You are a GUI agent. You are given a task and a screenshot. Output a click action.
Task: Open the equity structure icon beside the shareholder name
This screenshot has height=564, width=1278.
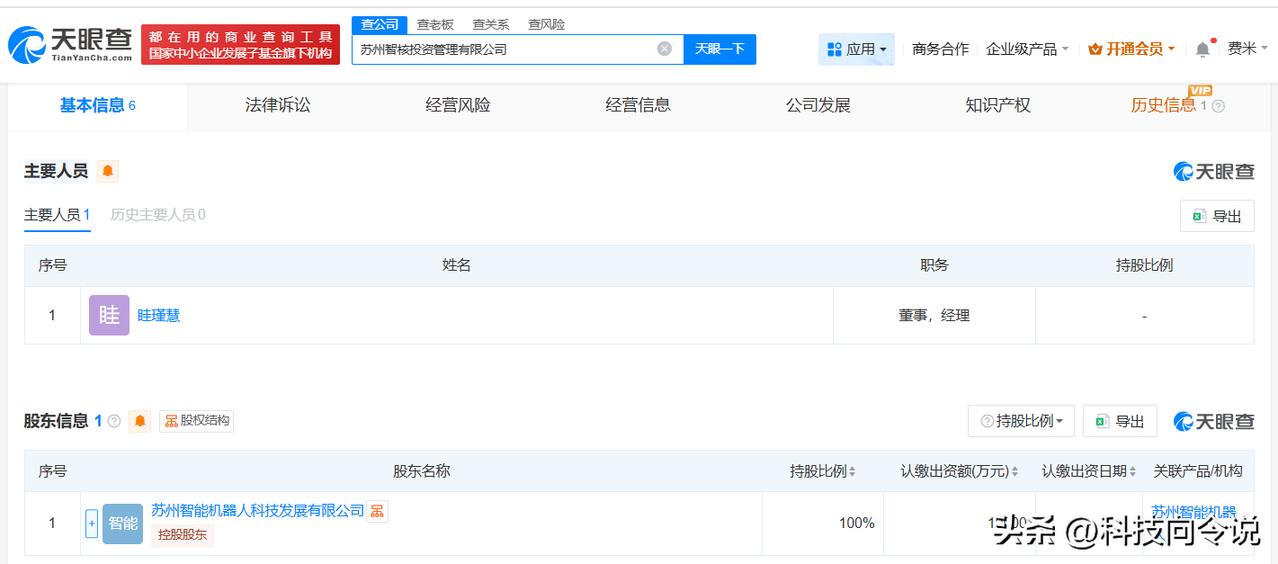point(377,511)
